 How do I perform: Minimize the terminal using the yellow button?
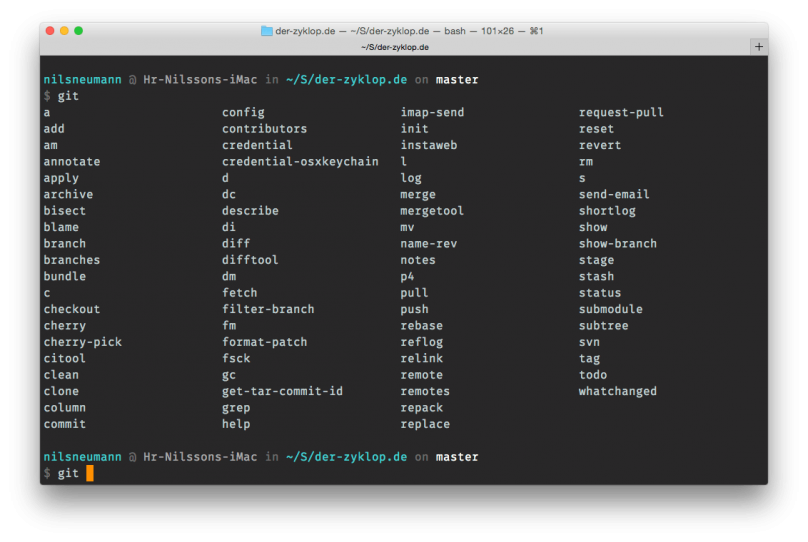(x=64, y=31)
